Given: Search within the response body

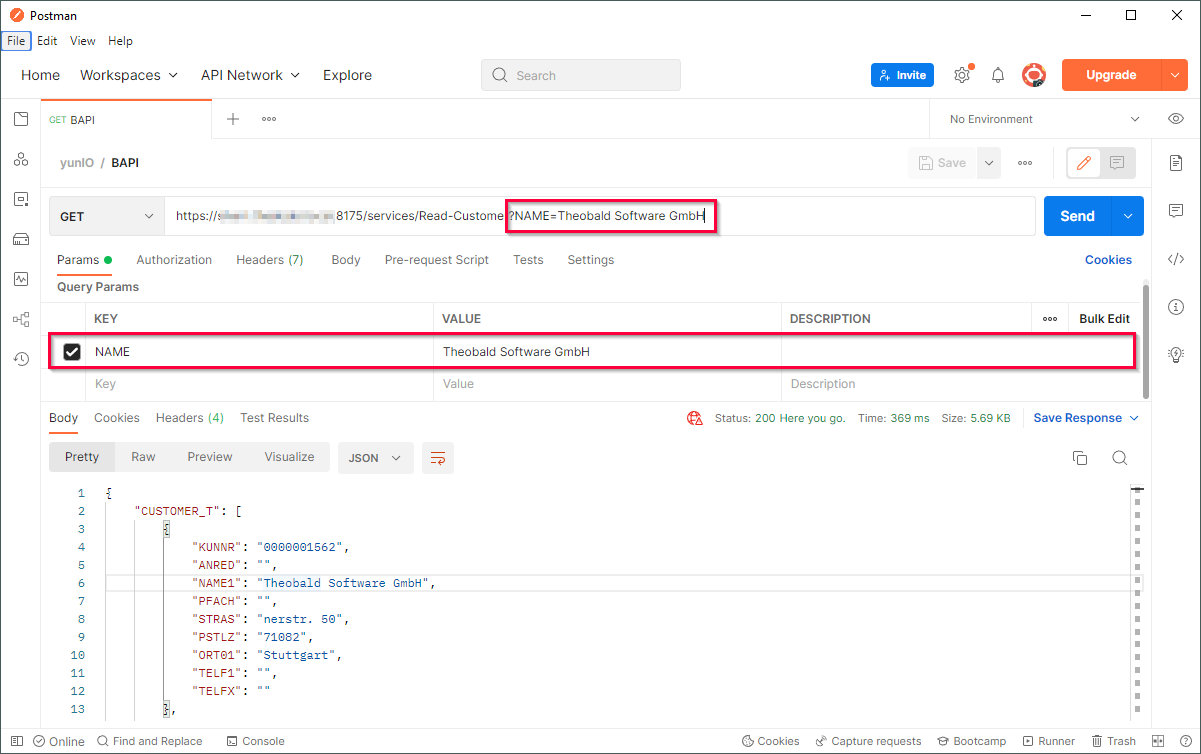Looking at the screenshot, I should [x=1120, y=458].
